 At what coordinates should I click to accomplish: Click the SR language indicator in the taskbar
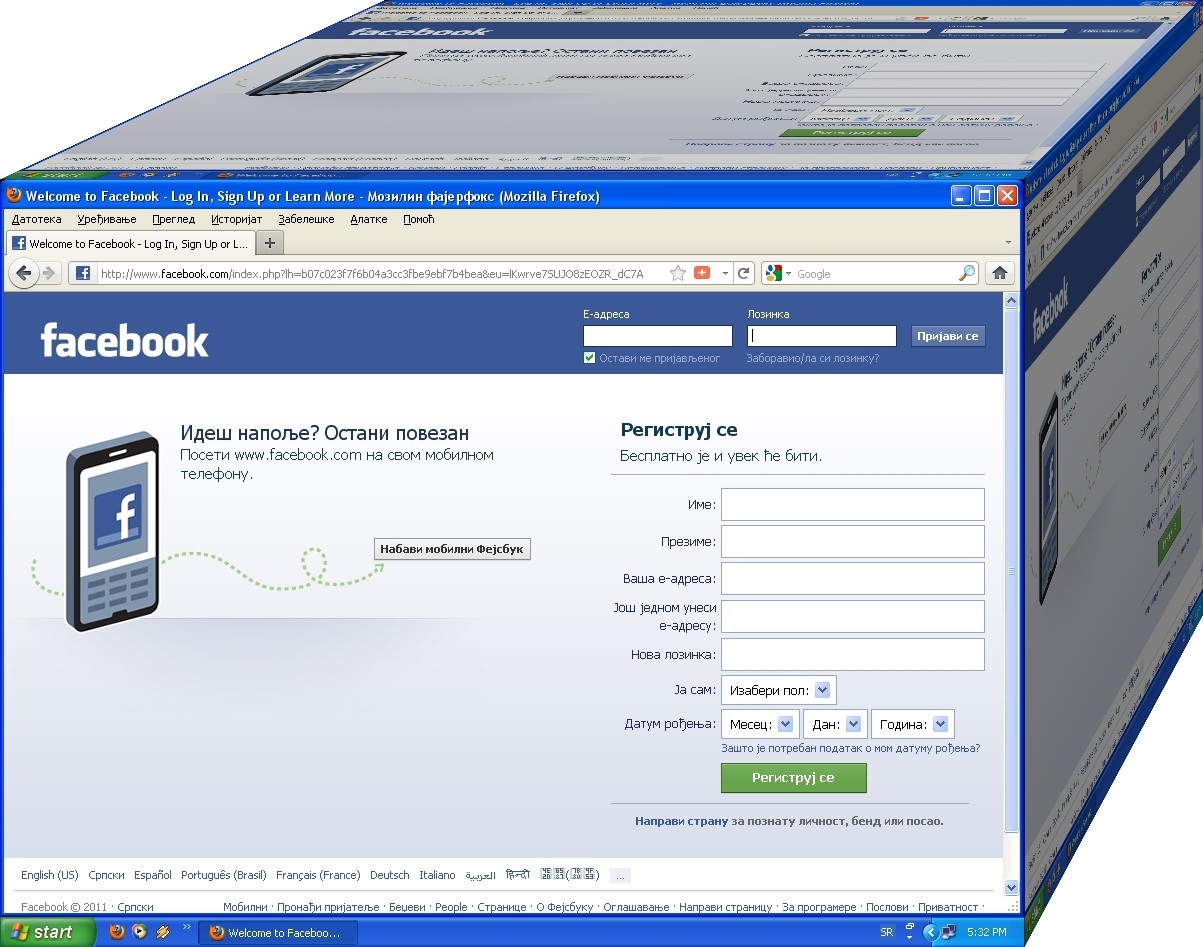coord(887,932)
